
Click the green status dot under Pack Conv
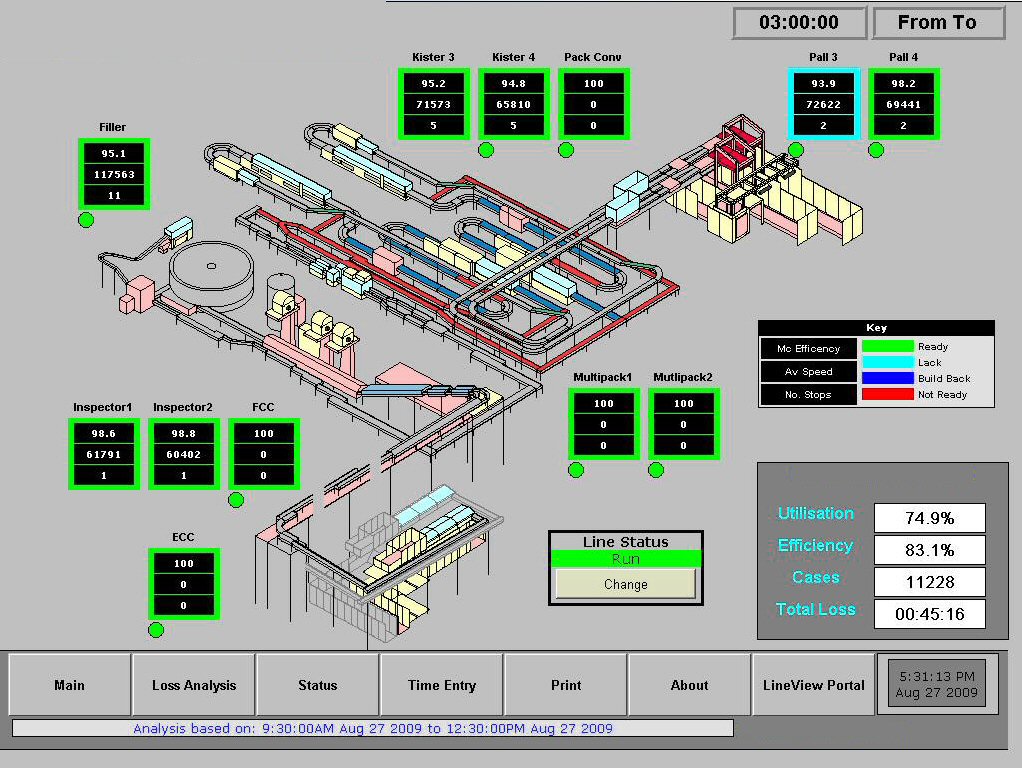[566, 150]
